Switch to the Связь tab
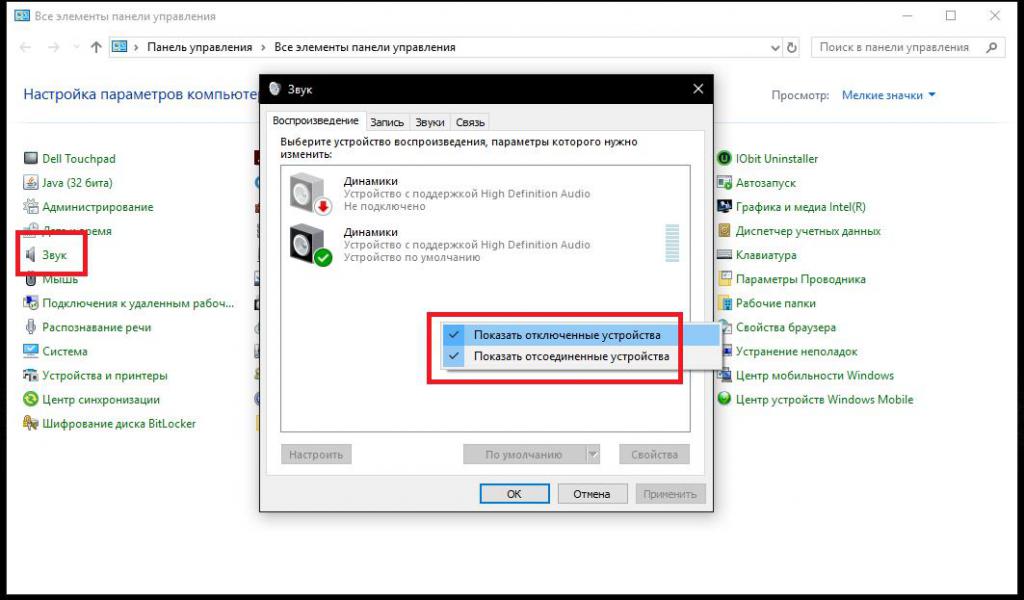The image size is (1024, 600). click(470, 122)
